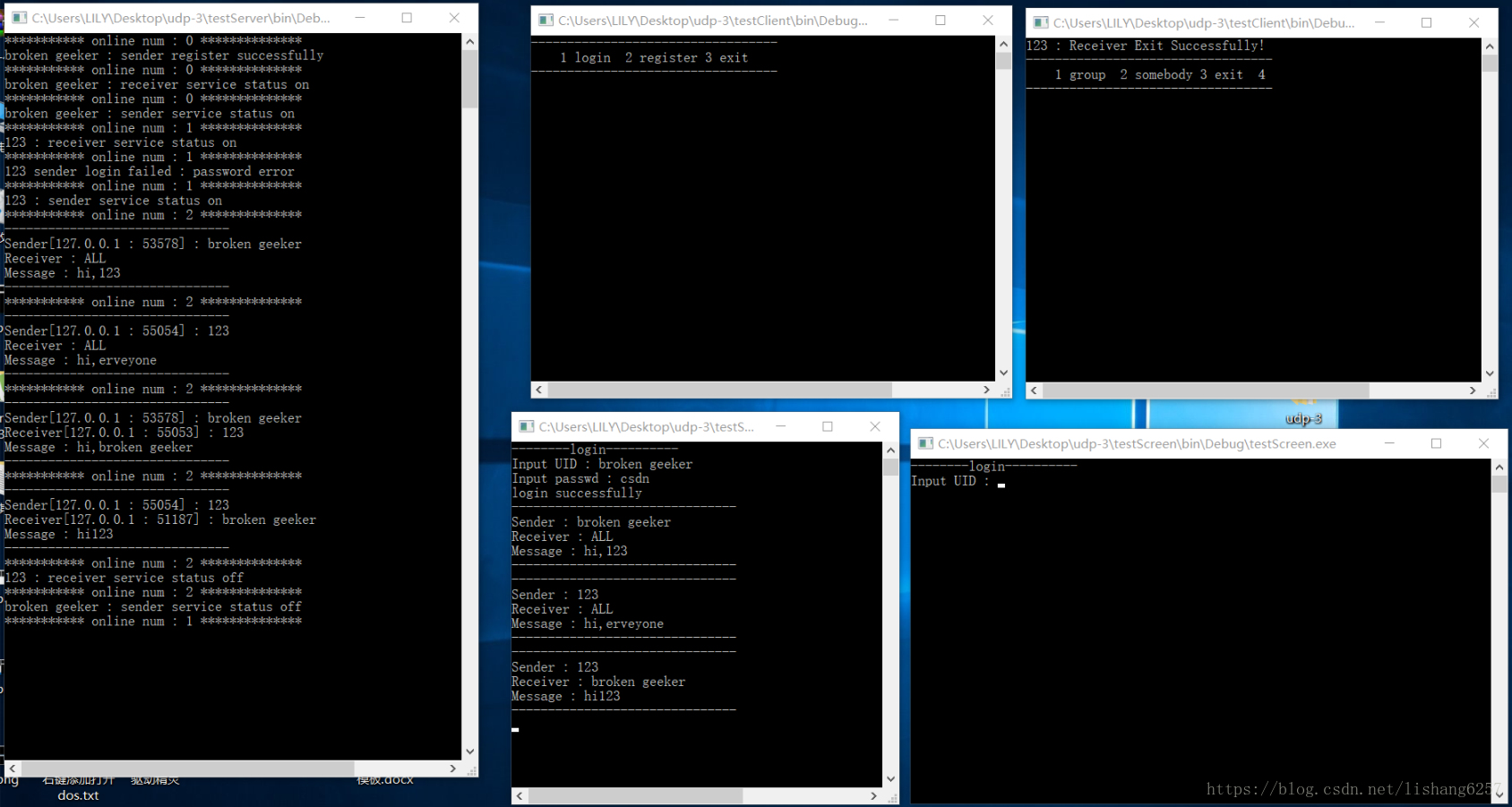Viewport: 1512px width, 807px height.
Task: Click 'Message : hi123' in bottom-middle console
Action: (x=566, y=697)
